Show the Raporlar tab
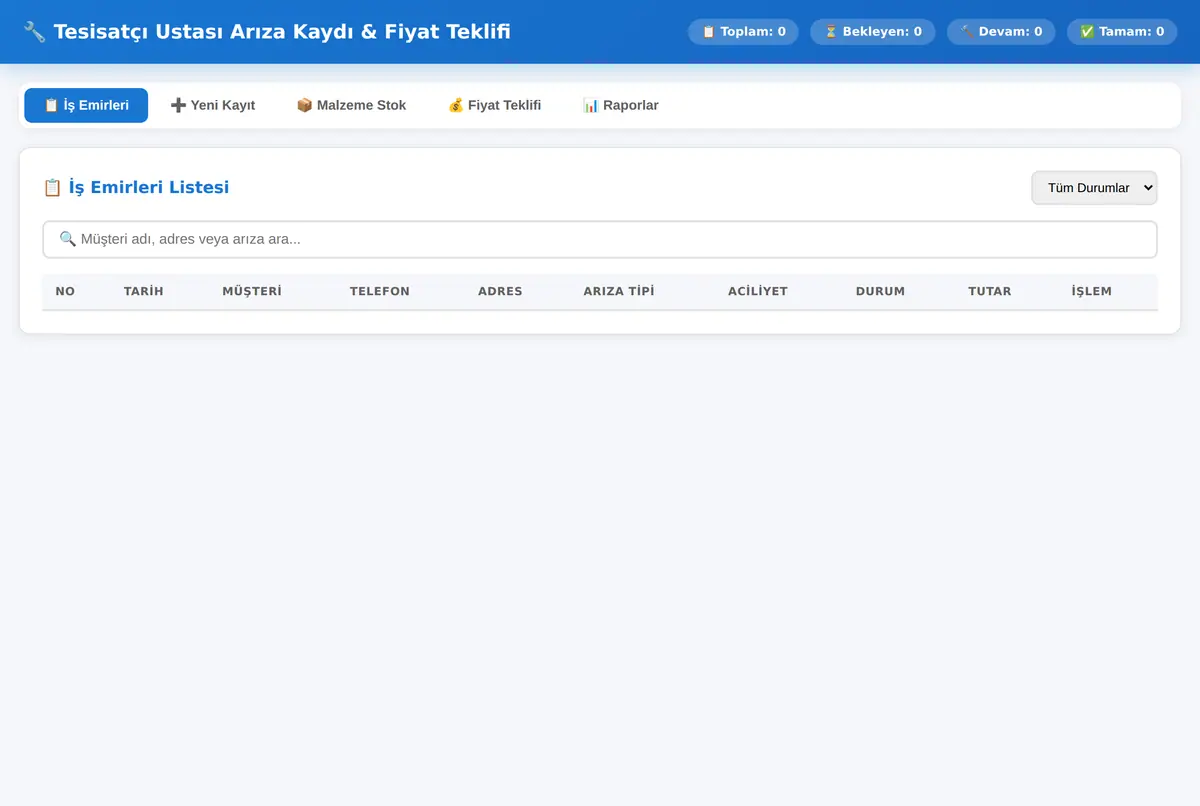 coord(621,105)
